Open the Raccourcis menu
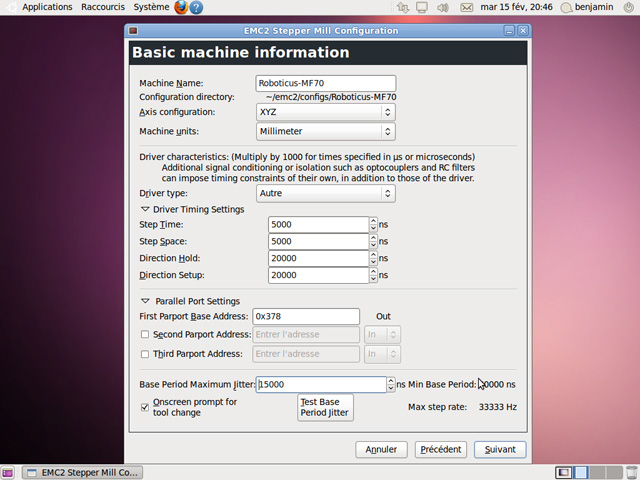Viewport: 640px width, 480px height. (103, 7)
